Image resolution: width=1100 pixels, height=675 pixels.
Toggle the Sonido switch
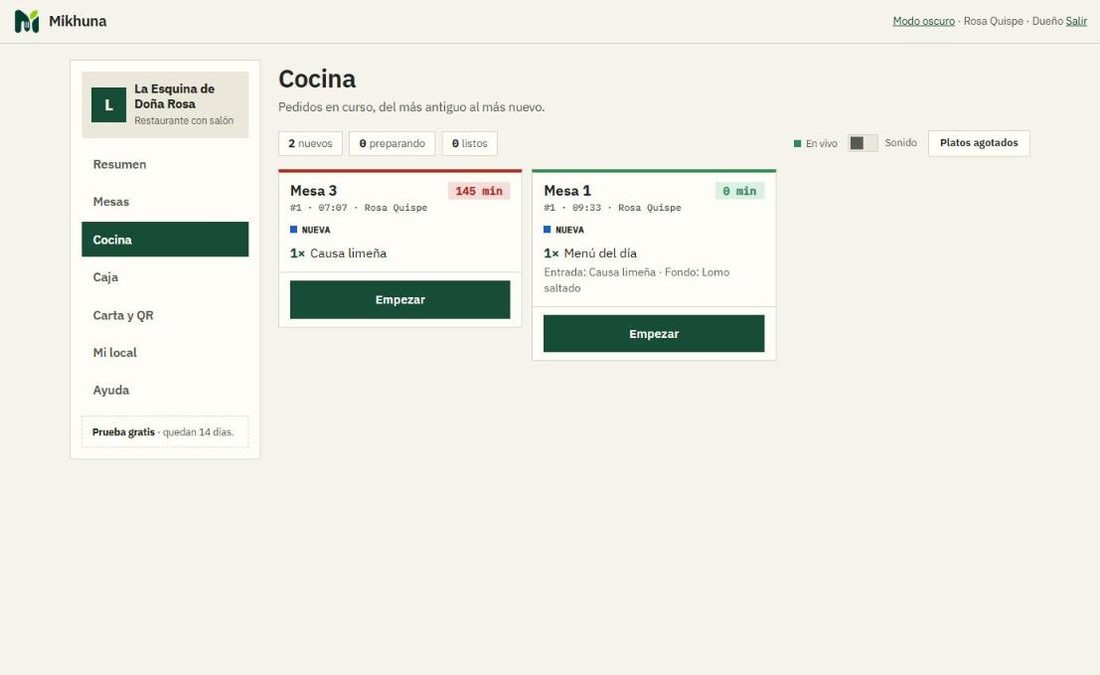[x=862, y=143]
